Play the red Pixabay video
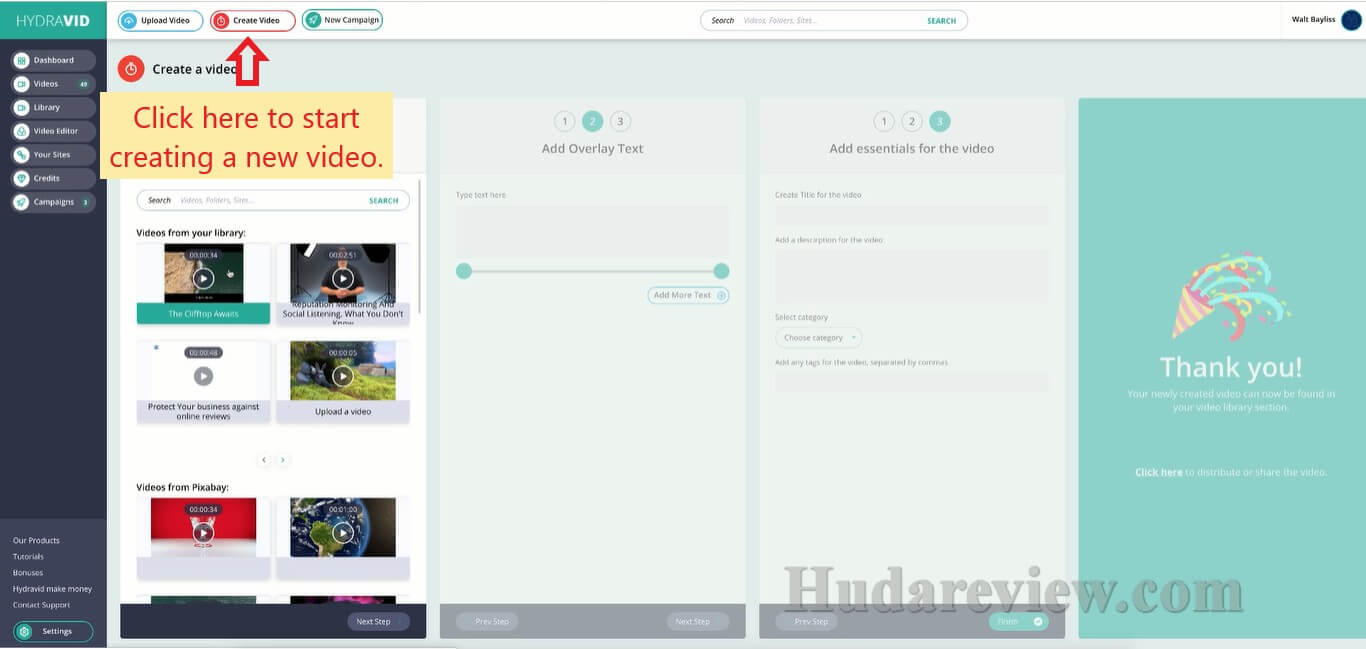 point(203,533)
